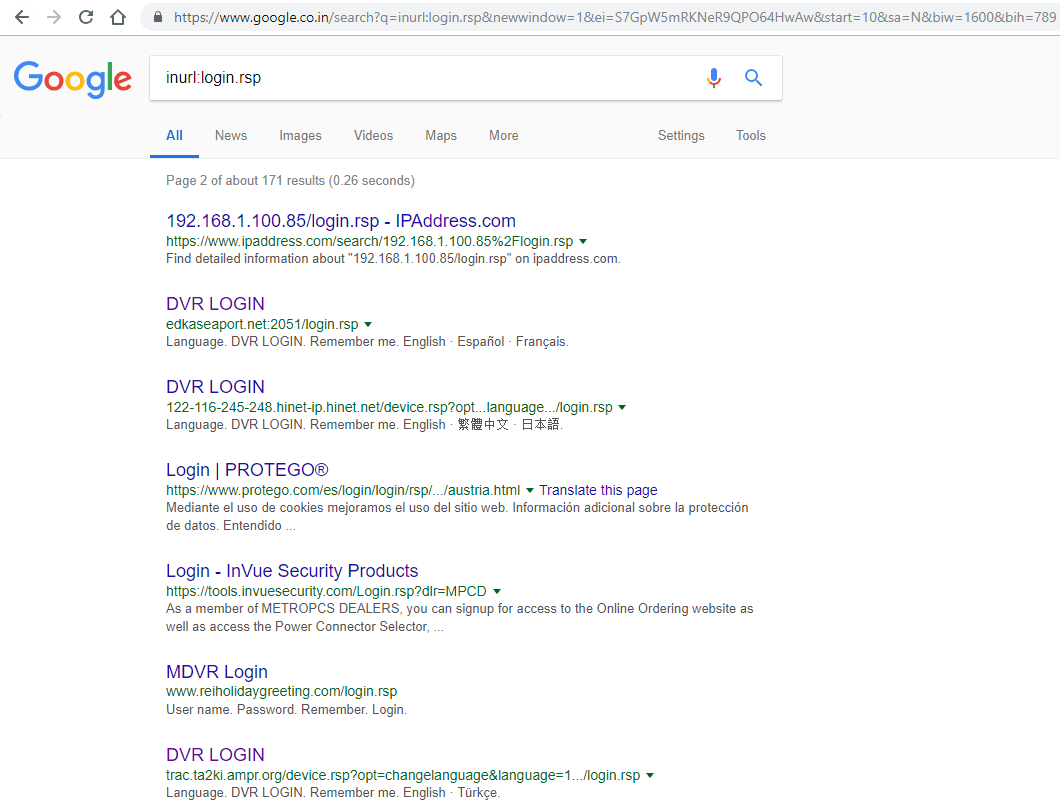Open the Login - InVue Security Products result
Screen dimensions: 1060x804
(292, 571)
